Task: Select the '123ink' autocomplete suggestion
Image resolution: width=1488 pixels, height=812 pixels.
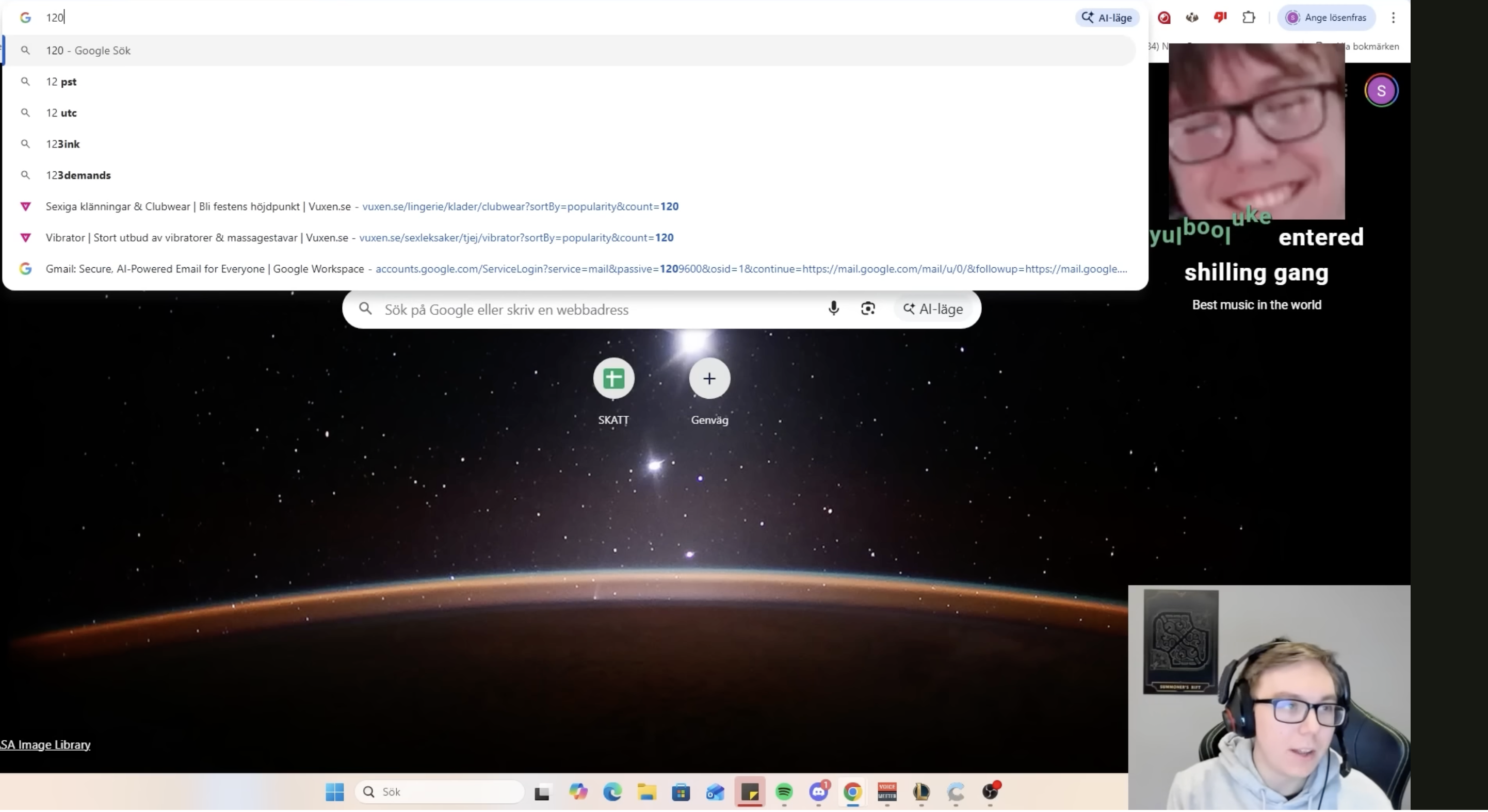Action: pos(63,144)
